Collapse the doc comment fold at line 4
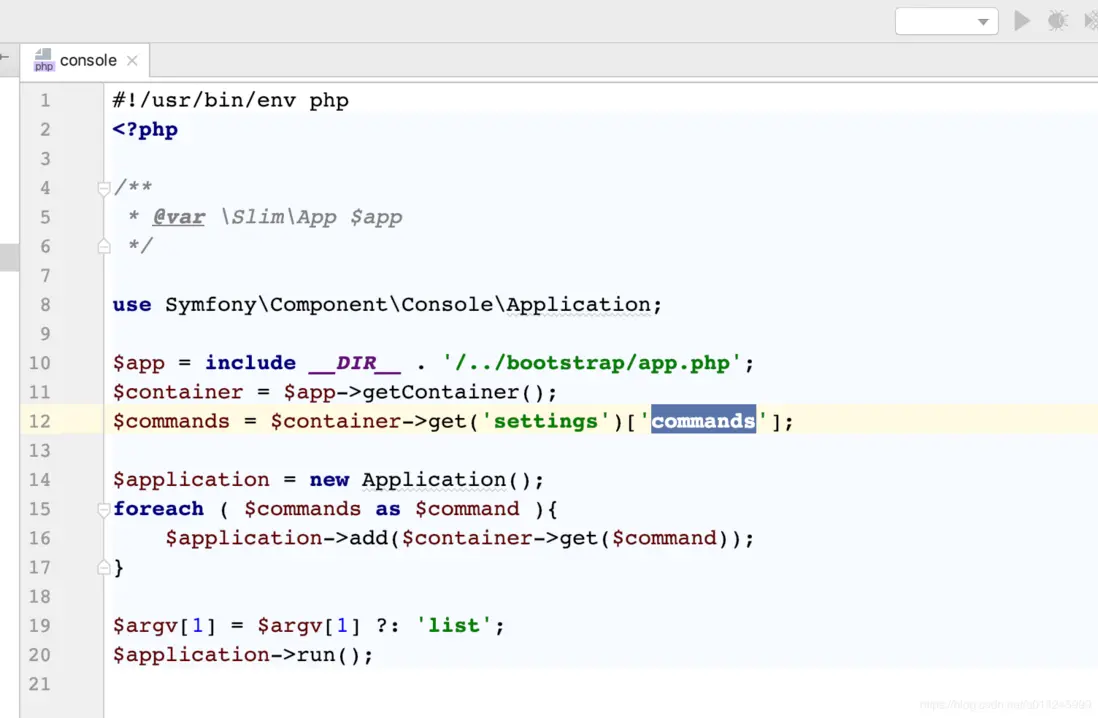The image size is (1098, 718). coord(104,188)
